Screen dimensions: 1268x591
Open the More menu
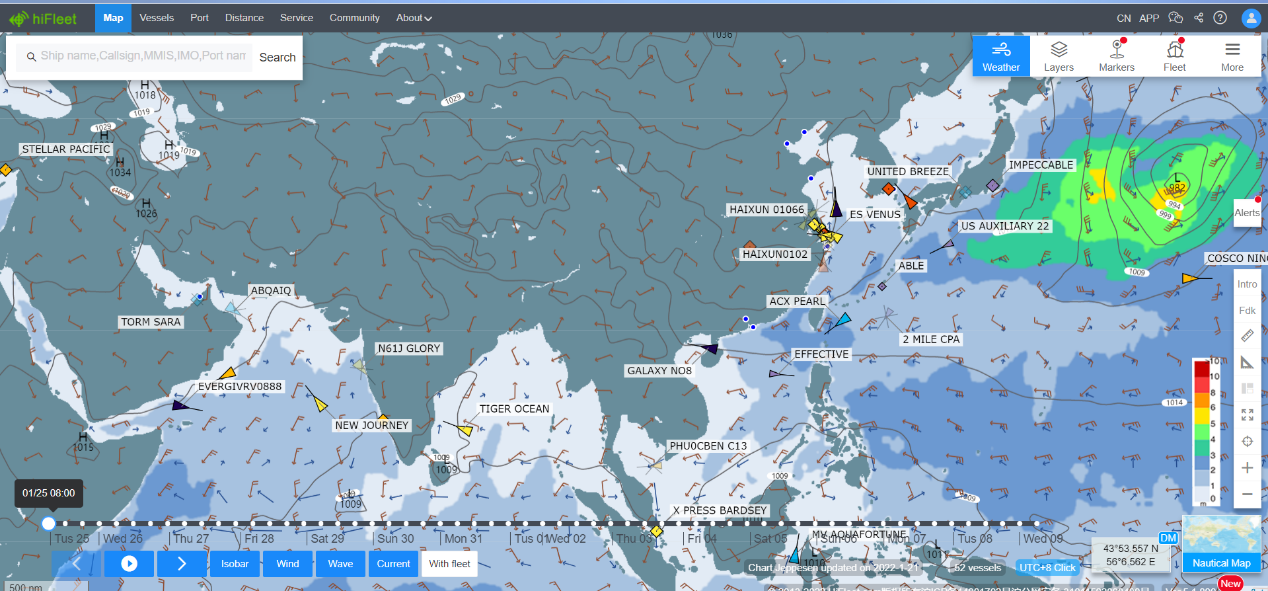(x=1233, y=56)
